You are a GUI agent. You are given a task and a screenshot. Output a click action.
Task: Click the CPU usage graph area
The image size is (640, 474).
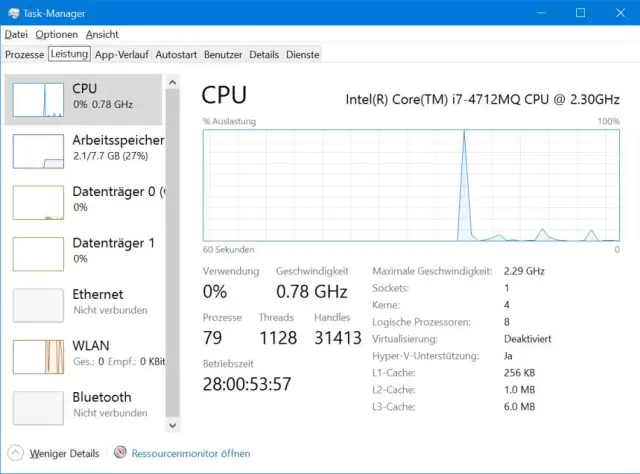tap(411, 185)
